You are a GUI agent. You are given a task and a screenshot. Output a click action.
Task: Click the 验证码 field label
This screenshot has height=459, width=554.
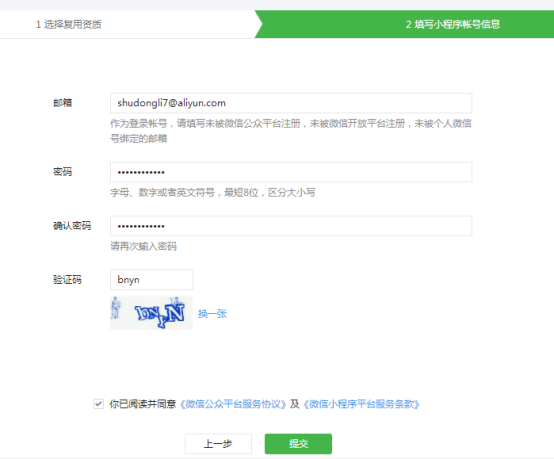pos(67,279)
